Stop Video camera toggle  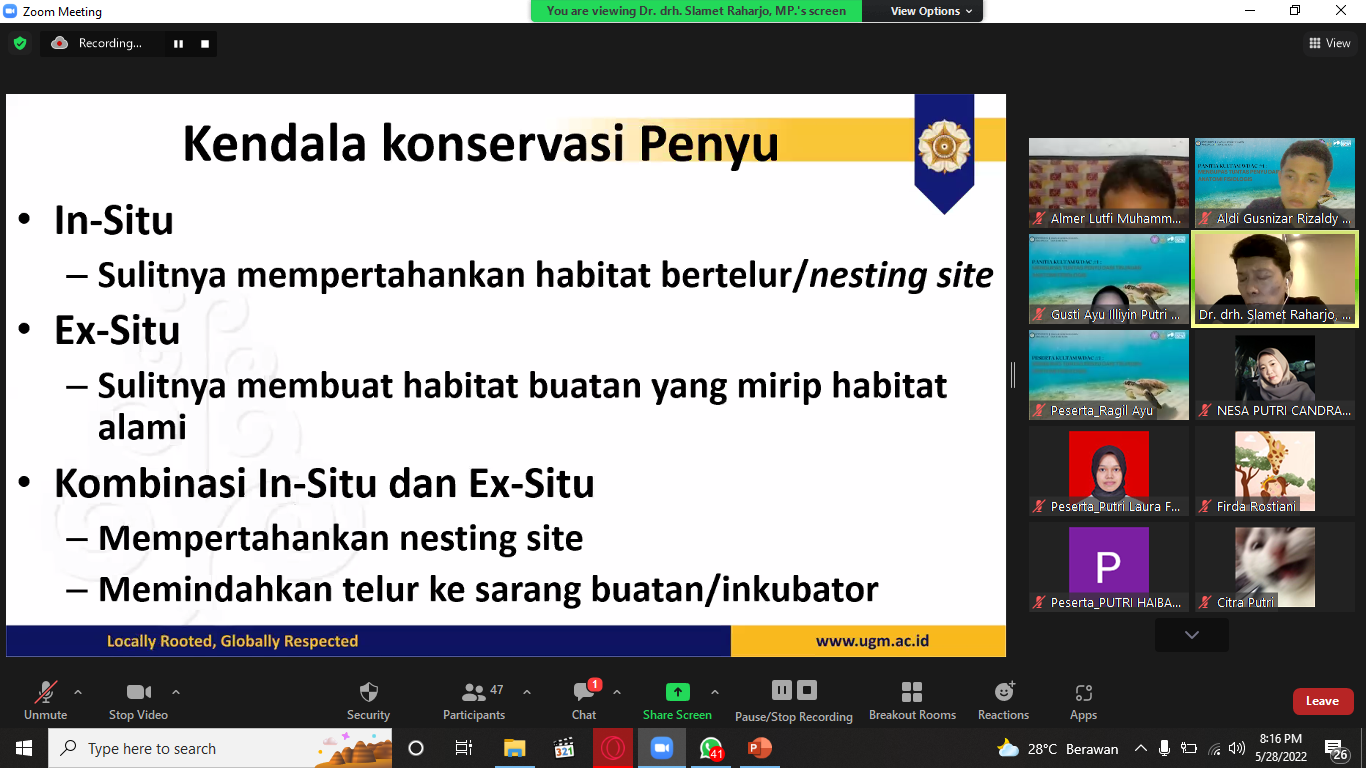(x=138, y=700)
